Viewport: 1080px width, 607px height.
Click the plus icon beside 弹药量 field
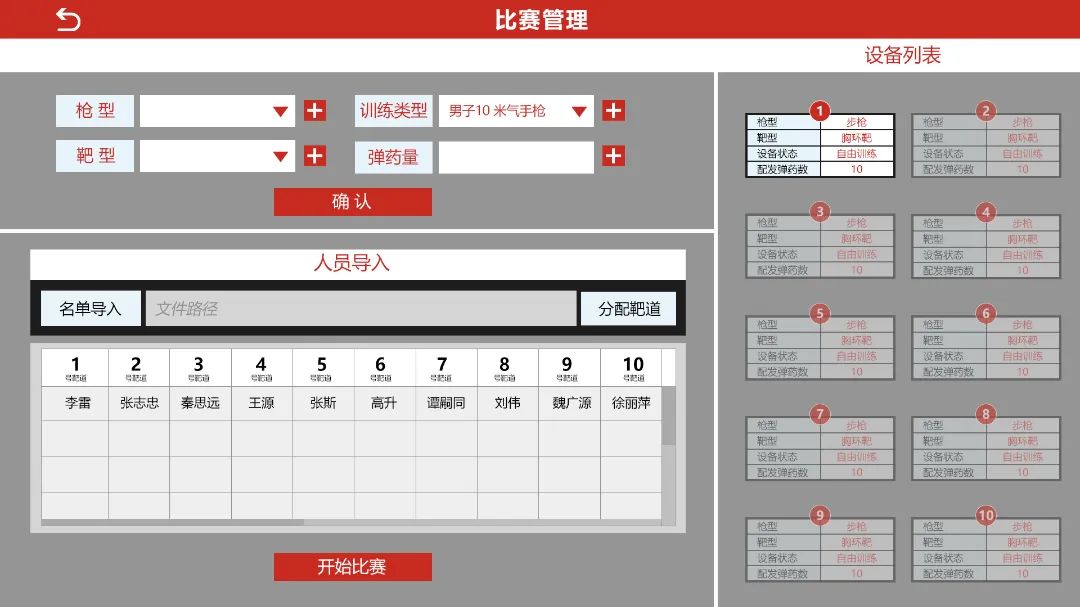[x=614, y=156]
